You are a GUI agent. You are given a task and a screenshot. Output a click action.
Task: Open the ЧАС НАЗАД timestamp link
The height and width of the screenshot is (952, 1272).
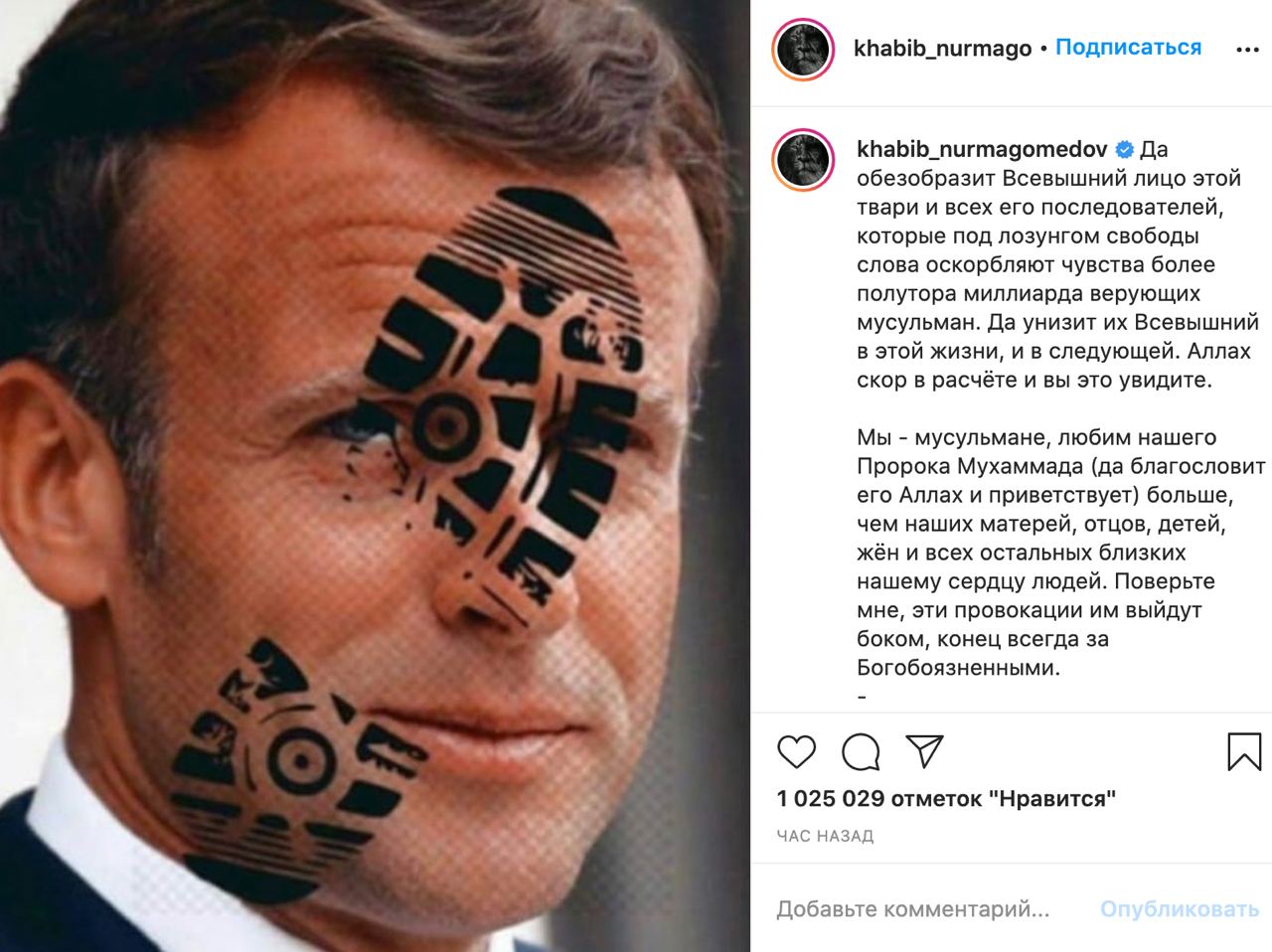(x=826, y=836)
